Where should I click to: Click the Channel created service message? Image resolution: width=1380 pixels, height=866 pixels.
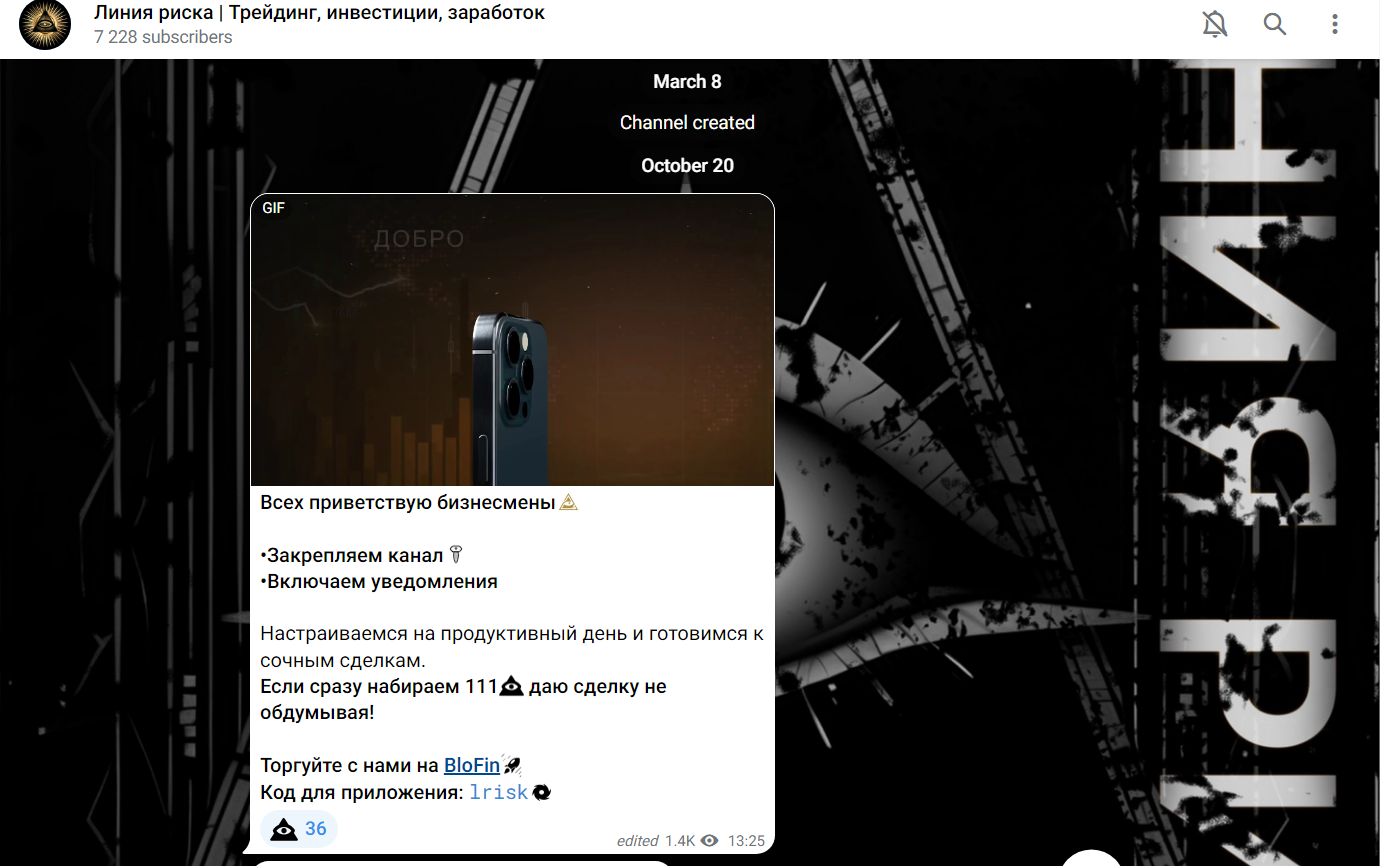pyautogui.click(x=687, y=123)
